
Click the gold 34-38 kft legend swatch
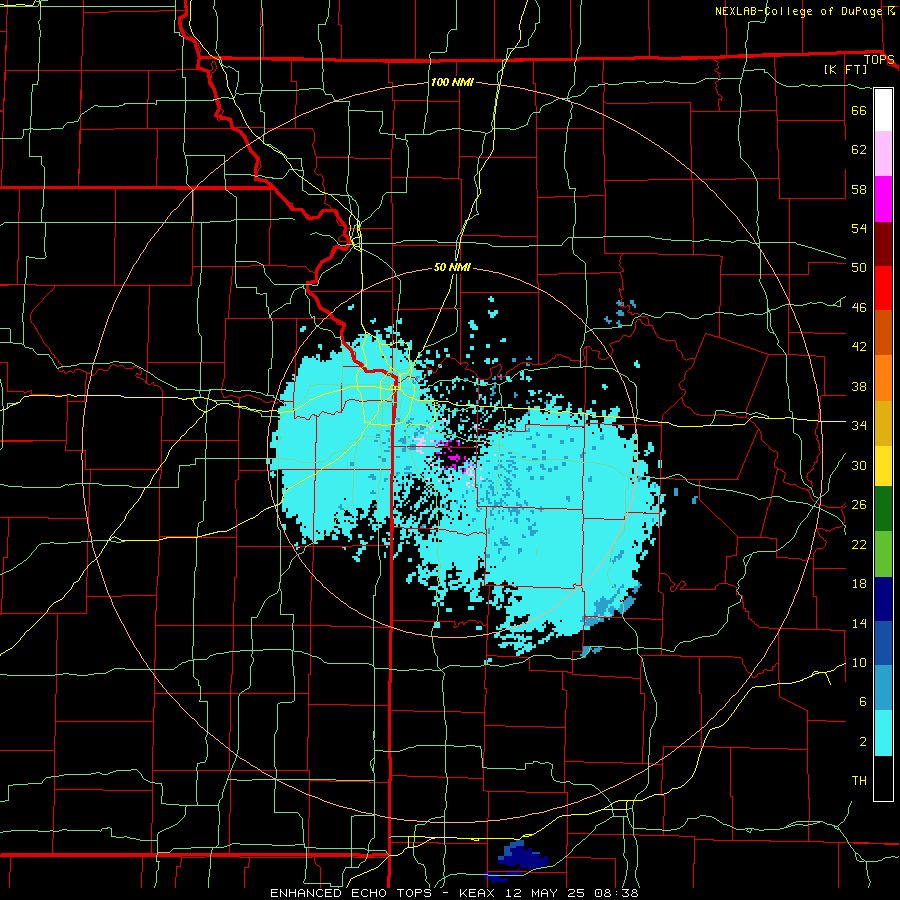(x=883, y=423)
